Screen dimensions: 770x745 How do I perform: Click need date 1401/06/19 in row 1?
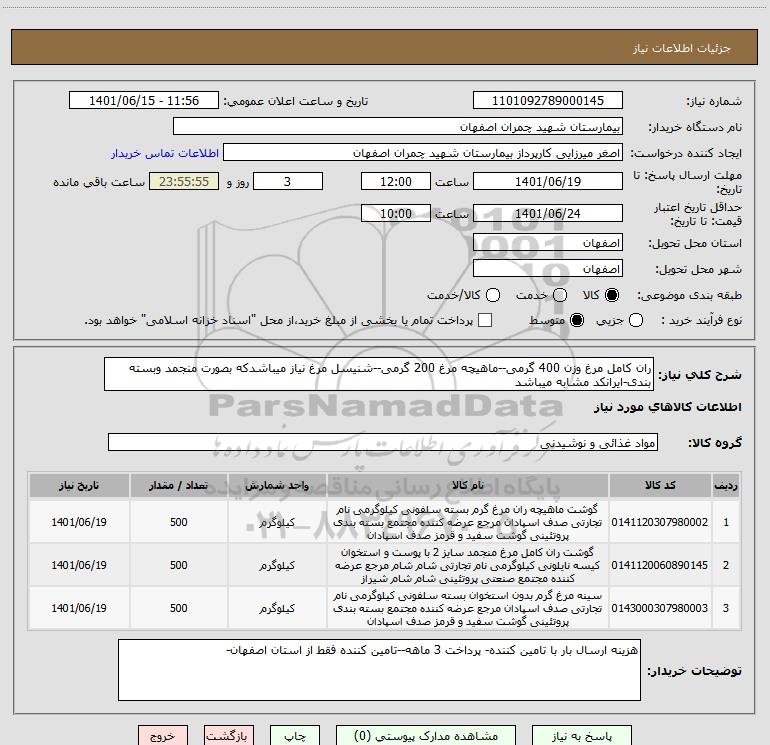[x=79, y=522]
